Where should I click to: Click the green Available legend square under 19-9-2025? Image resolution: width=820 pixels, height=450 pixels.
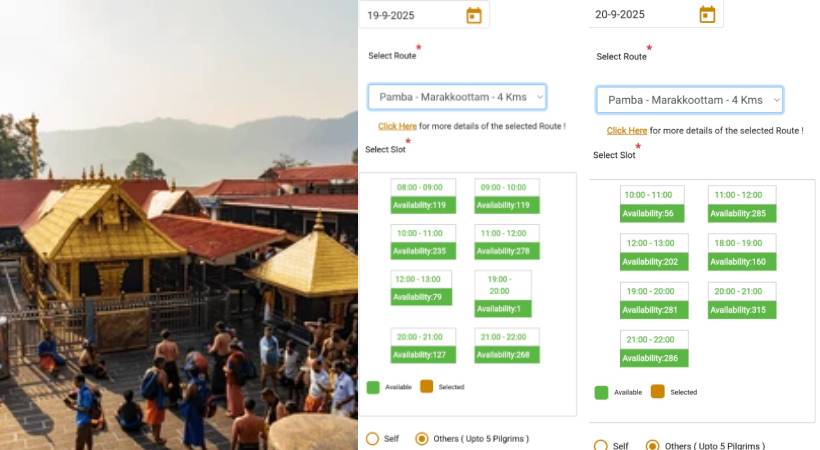pyautogui.click(x=373, y=387)
